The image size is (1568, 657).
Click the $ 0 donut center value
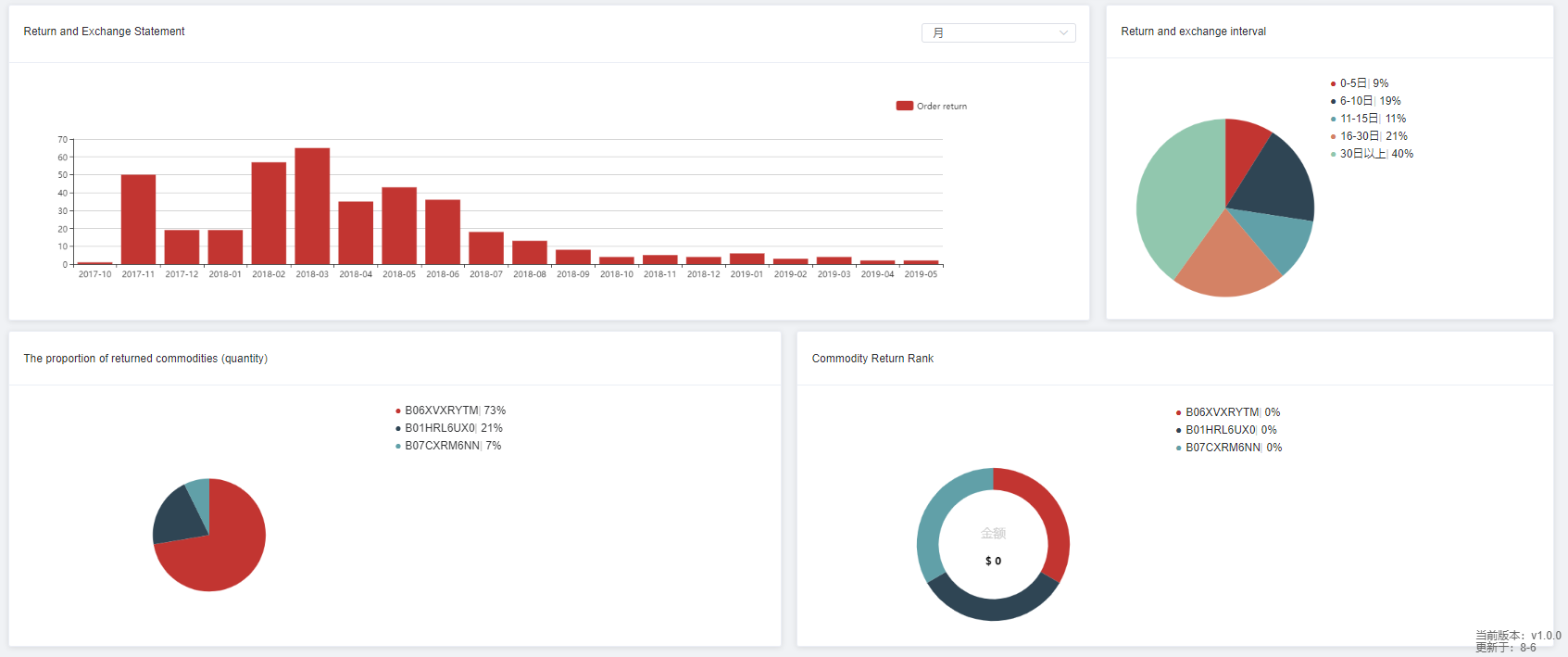point(993,561)
